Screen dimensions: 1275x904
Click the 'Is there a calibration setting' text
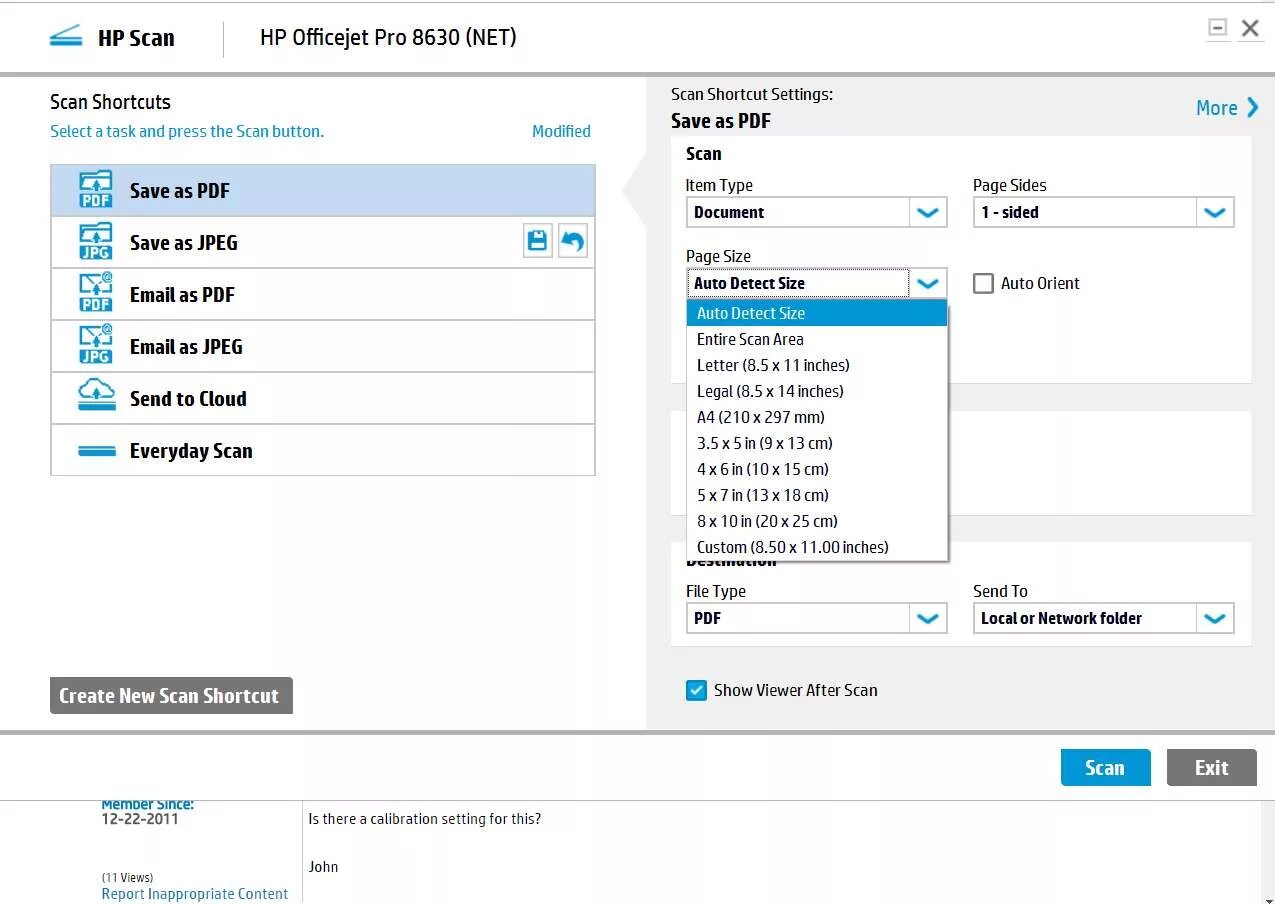click(x=424, y=819)
